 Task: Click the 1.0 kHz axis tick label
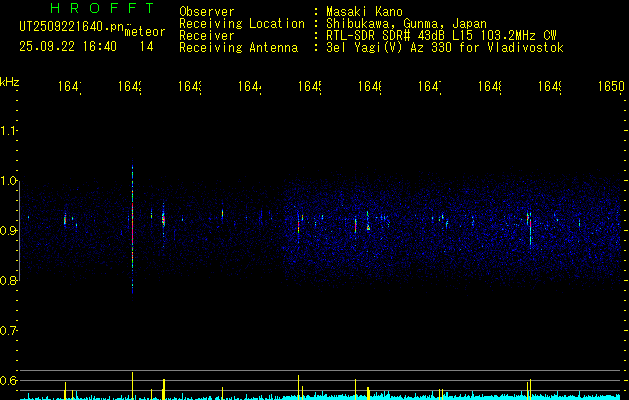click(8, 181)
